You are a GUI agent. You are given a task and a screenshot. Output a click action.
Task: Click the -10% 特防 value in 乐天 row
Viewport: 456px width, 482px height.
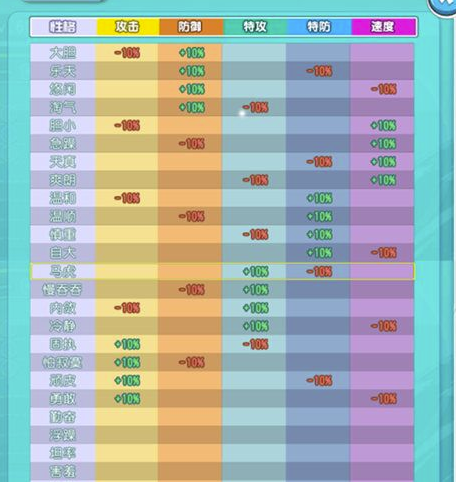319,71
